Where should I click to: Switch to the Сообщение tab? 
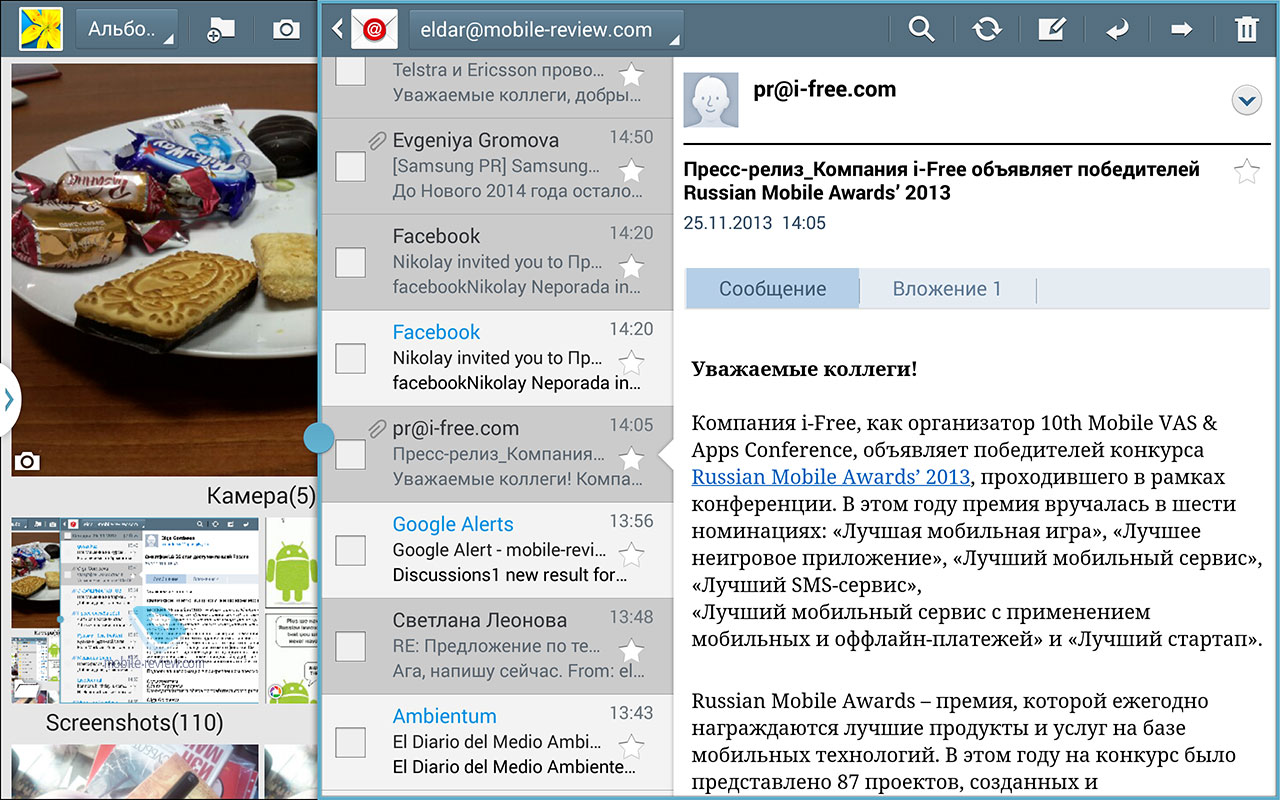click(x=772, y=289)
